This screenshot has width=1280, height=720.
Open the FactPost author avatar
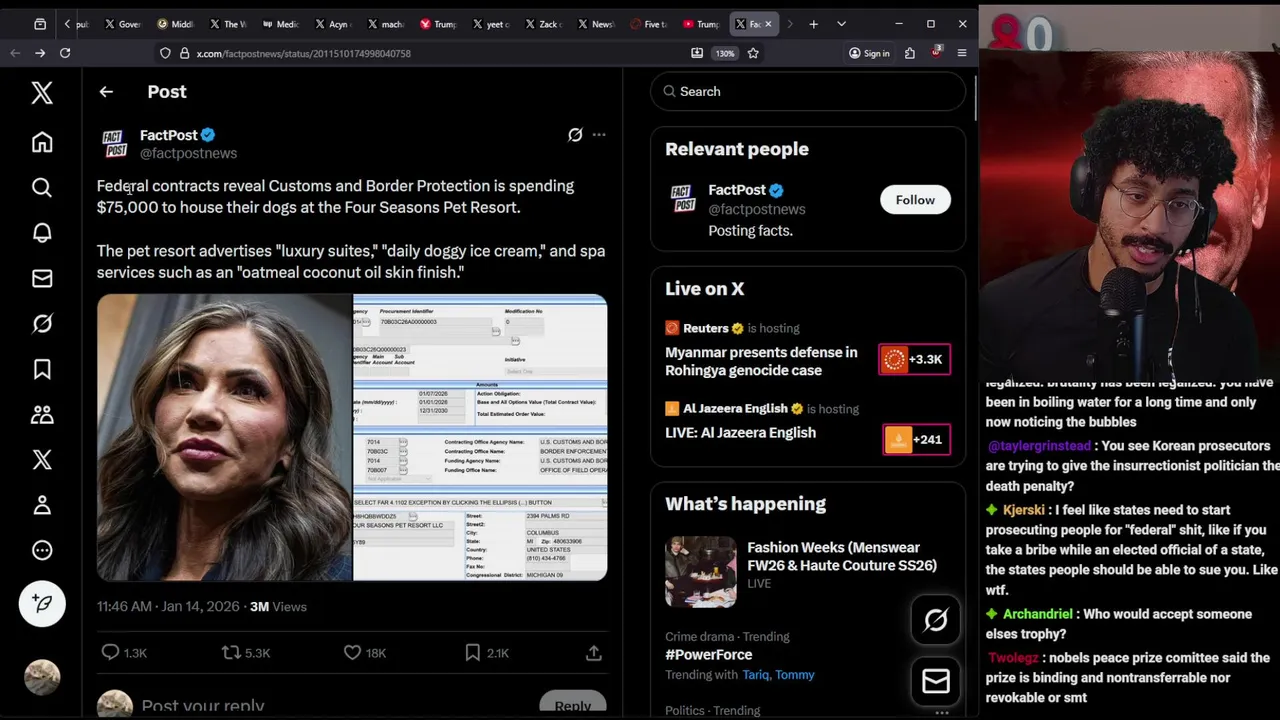point(115,144)
